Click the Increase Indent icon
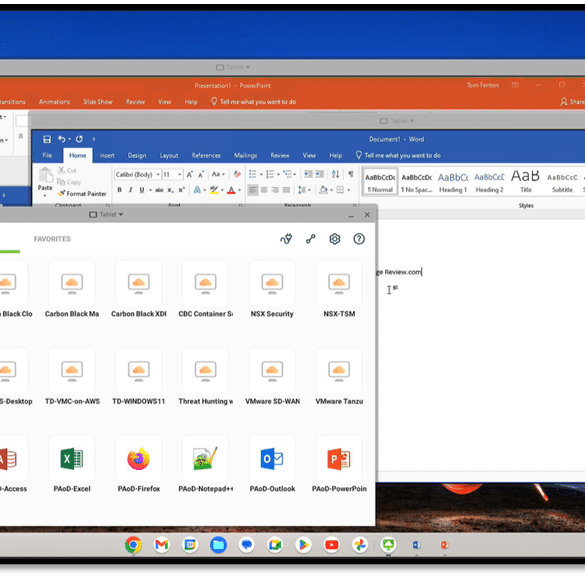The image size is (585, 577). (320, 174)
